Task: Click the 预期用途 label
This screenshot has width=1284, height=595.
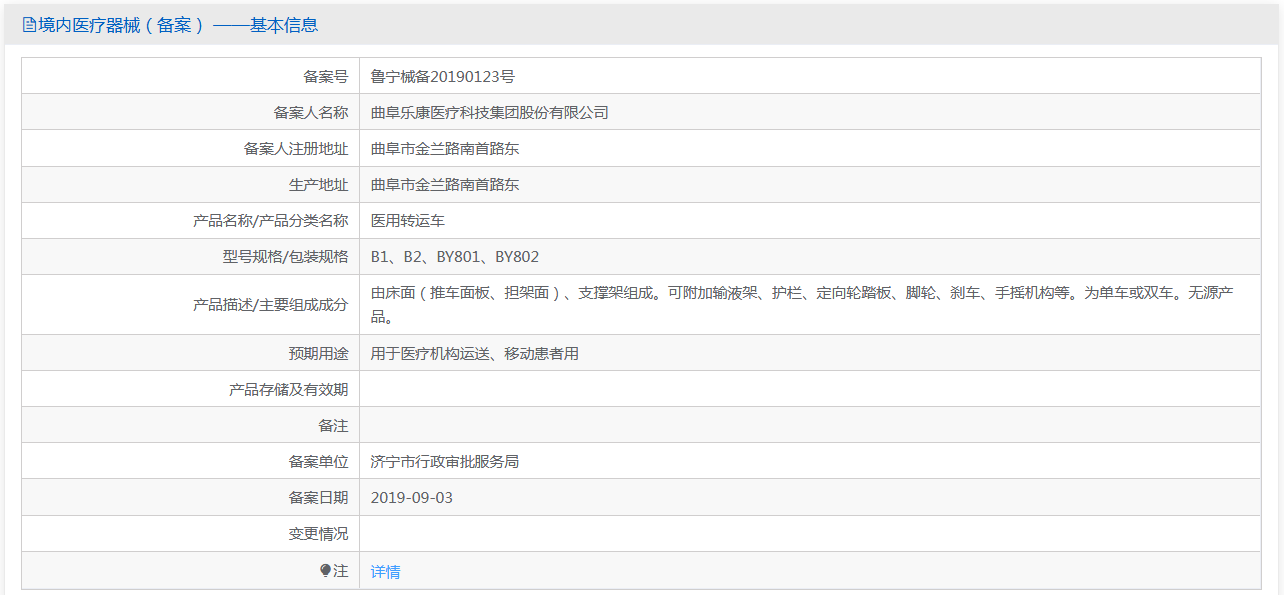Action: coord(318,353)
